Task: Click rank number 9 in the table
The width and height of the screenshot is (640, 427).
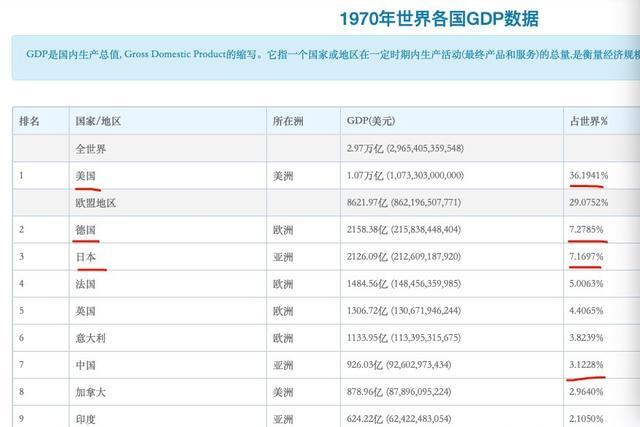Action: tap(21, 418)
